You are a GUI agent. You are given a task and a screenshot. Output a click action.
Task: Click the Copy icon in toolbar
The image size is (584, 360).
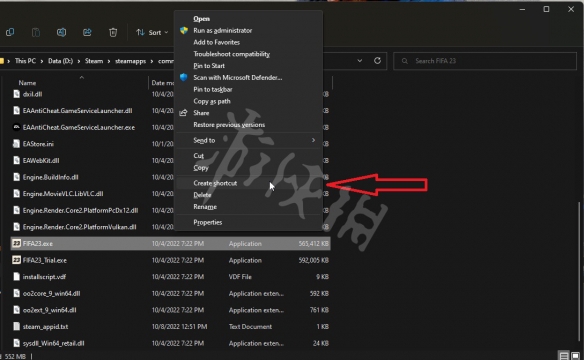point(10,32)
